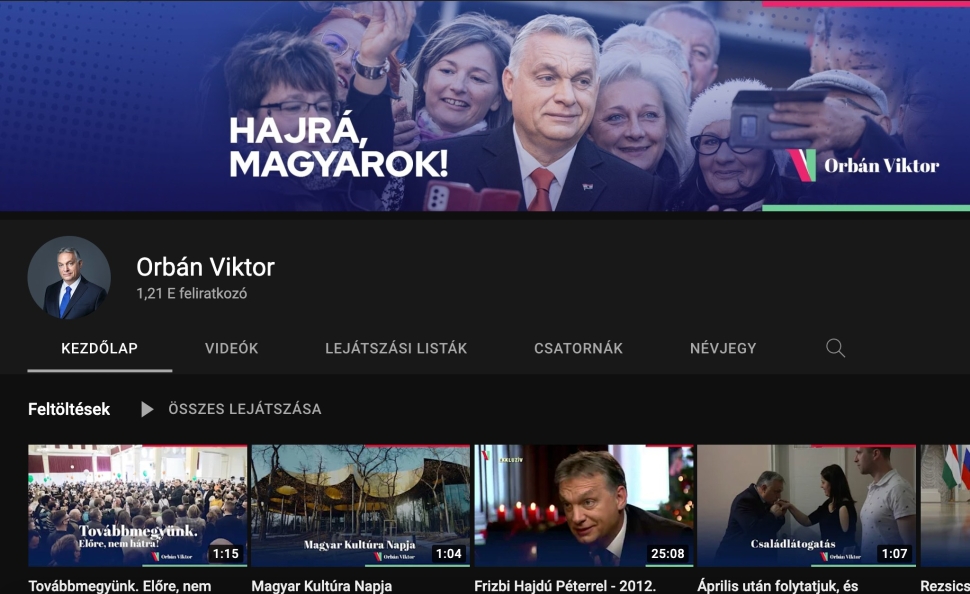Click the Összes lejátszása link
970x594 pixels.
[245, 409]
